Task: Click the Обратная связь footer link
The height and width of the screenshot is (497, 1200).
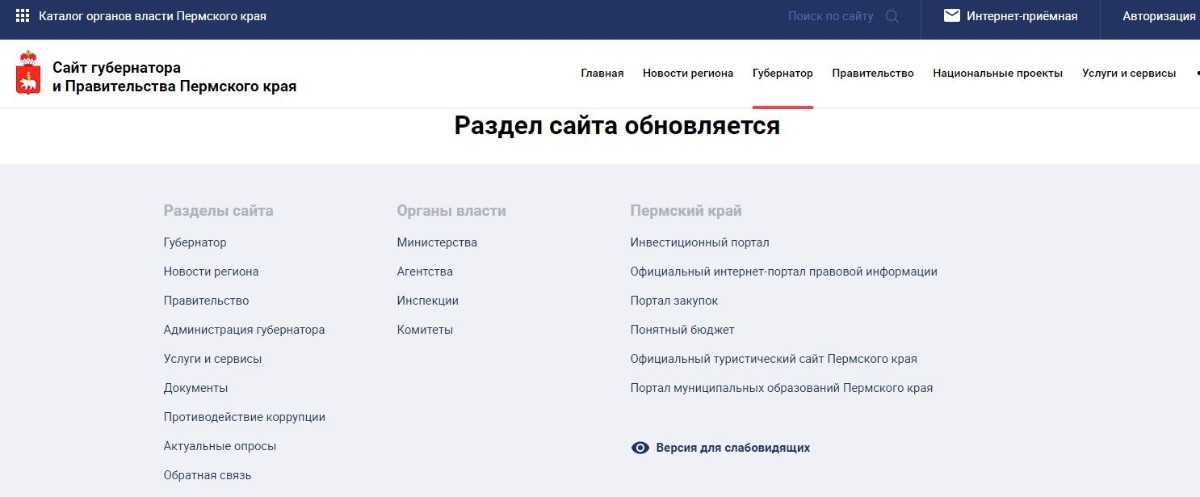Action: pyautogui.click(x=207, y=475)
